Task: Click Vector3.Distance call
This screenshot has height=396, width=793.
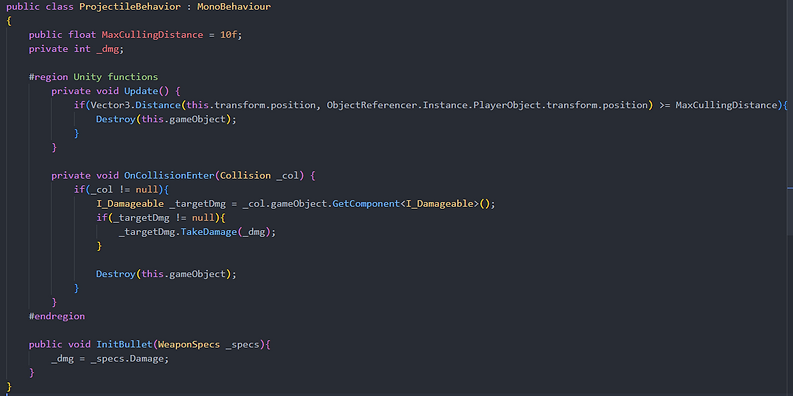Action: [136, 105]
